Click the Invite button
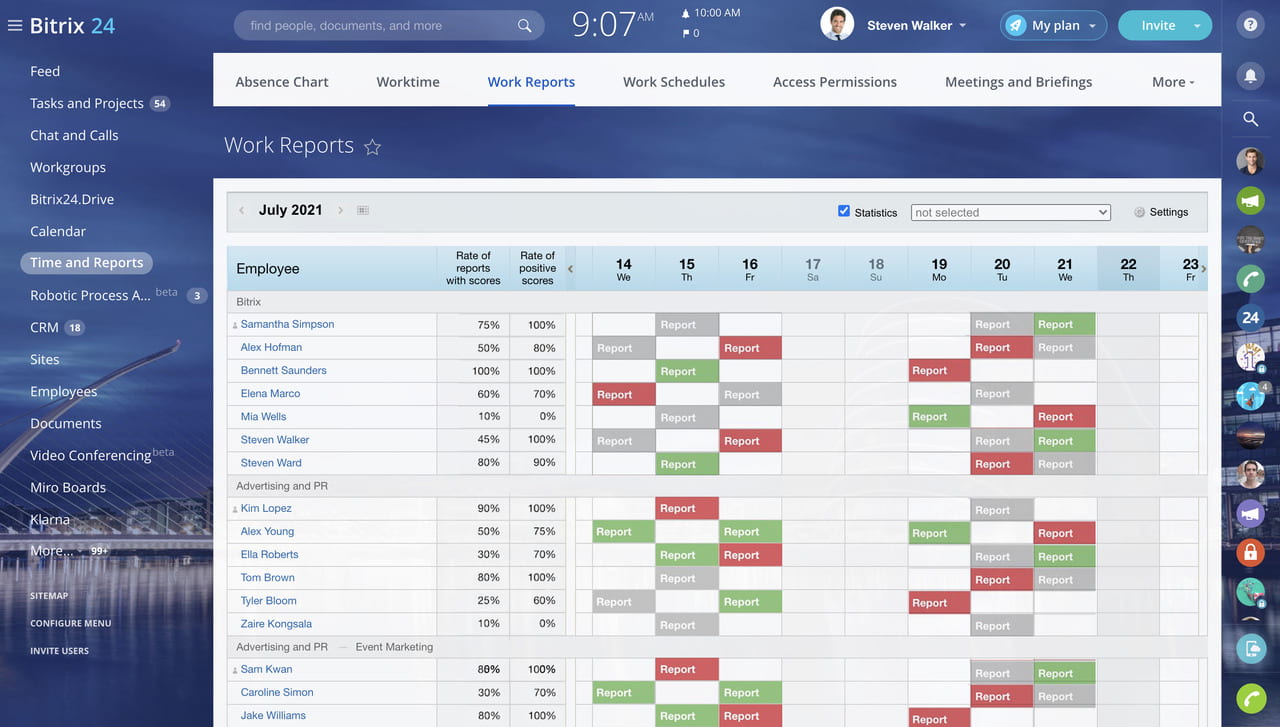This screenshot has width=1280, height=727. [x=1157, y=25]
